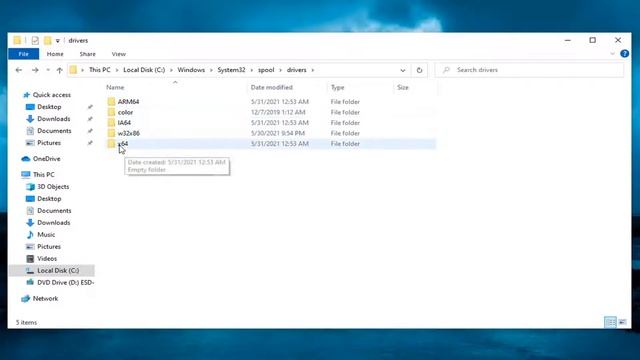Open Videos under This PC
The image size is (640, 360).
click(x=47, y=259)
